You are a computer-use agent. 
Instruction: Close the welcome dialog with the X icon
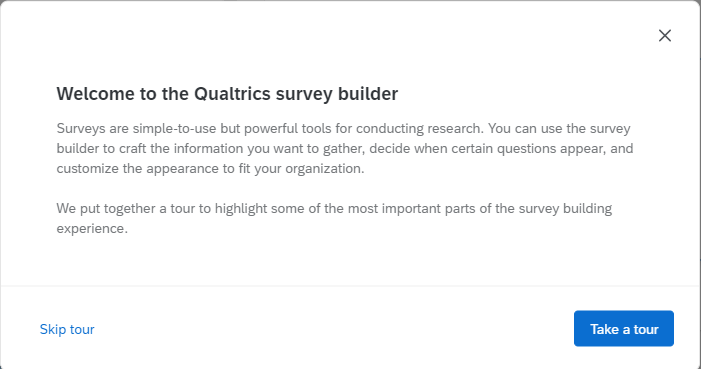tap(665, 36)
